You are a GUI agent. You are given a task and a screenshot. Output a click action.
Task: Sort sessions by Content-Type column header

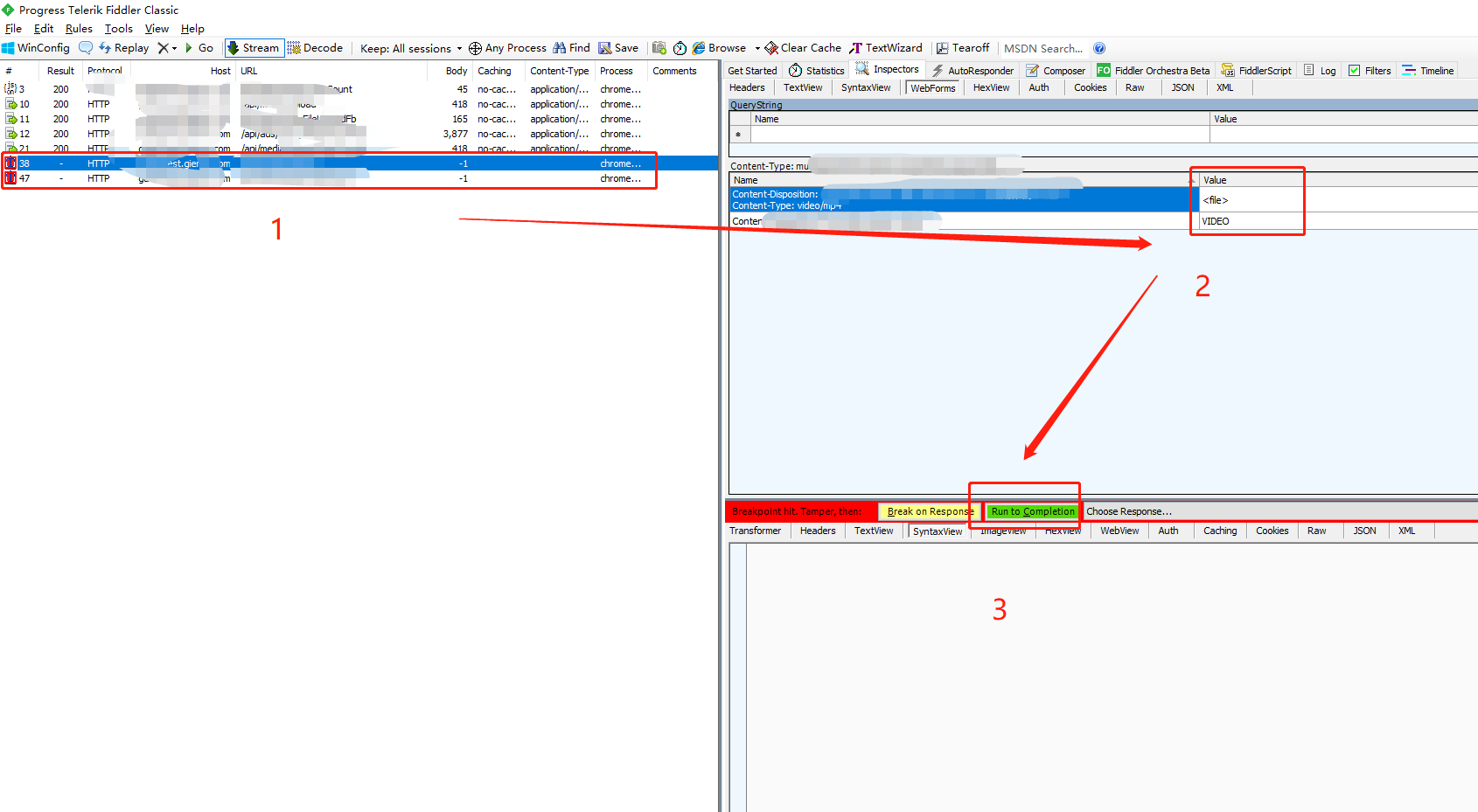tap(559, 71)
